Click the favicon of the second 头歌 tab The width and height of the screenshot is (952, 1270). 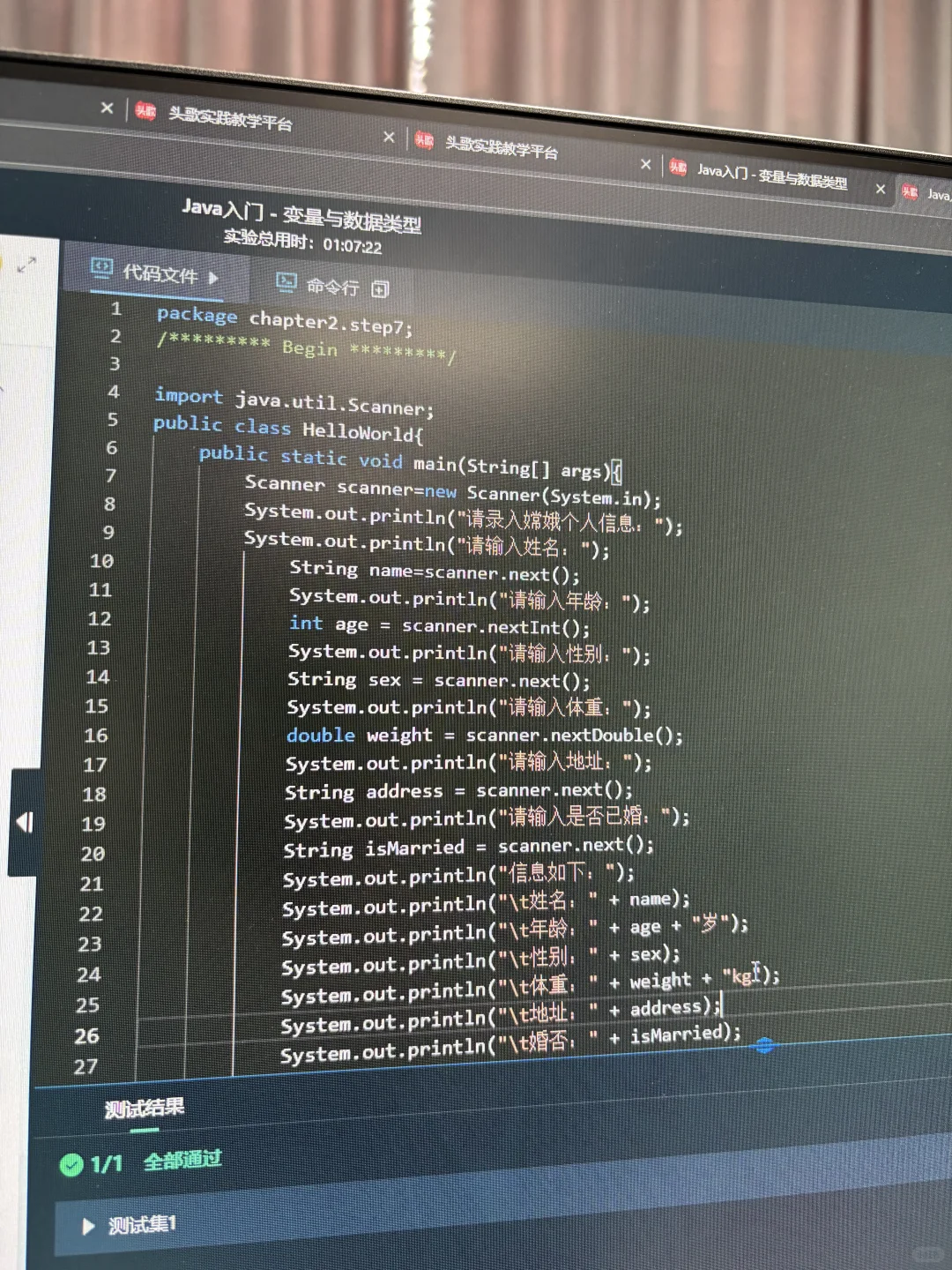point(424,140)
